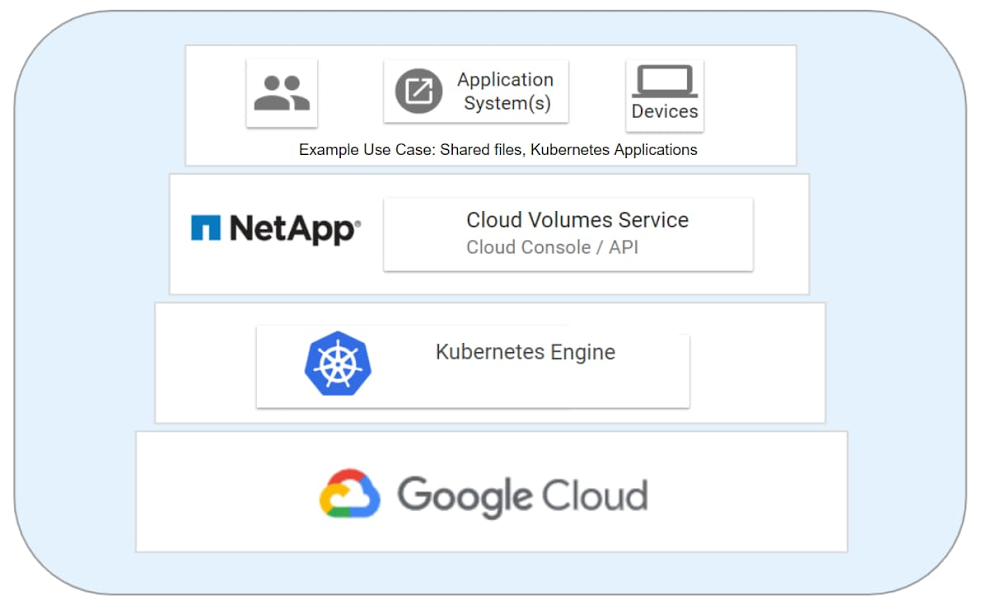Image resolution: width=1000 pixels, height=605 pixels.
Task: Click the Devices laptop icon
Action: tap(665, 81)
